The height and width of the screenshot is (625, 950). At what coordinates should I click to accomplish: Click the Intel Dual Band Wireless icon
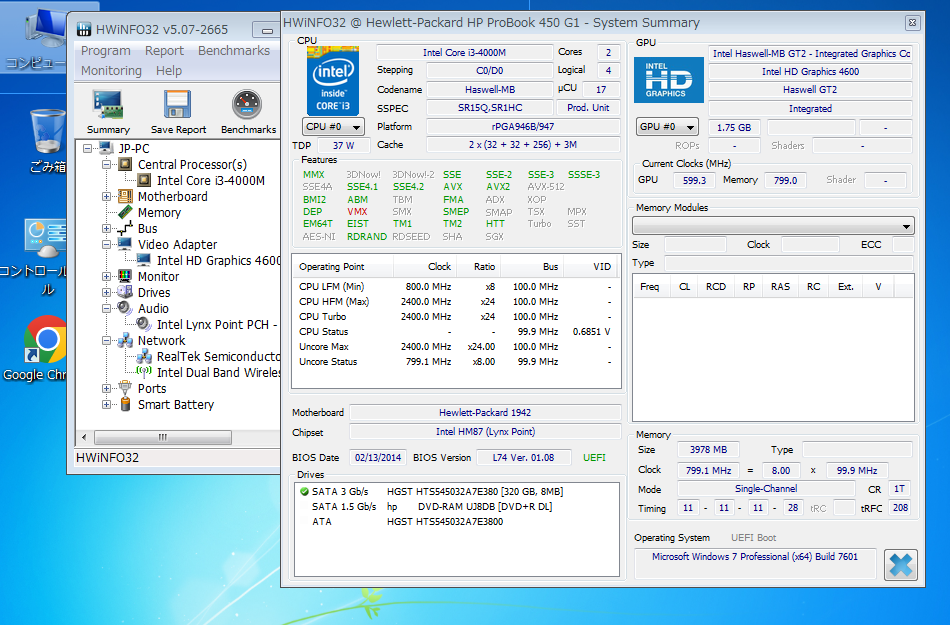tap(144, 372)
